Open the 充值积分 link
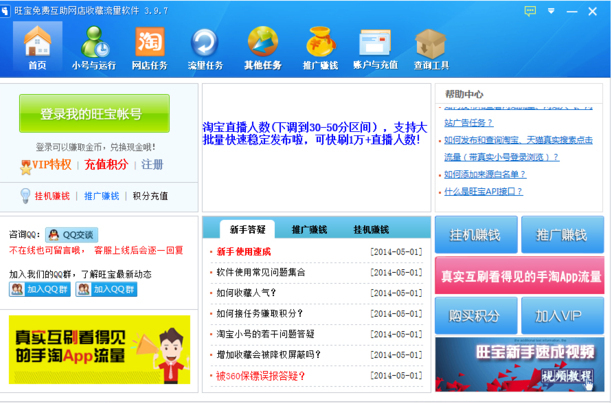Viewport: 612px width, 403px height. coord(106,165)
